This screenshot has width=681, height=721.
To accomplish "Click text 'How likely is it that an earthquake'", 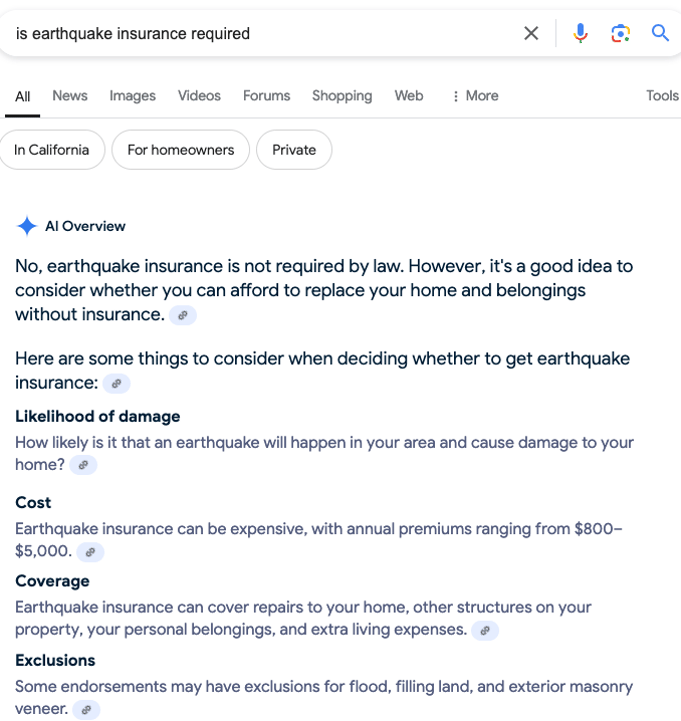I will pyautogui.click(x=324, y=453).
